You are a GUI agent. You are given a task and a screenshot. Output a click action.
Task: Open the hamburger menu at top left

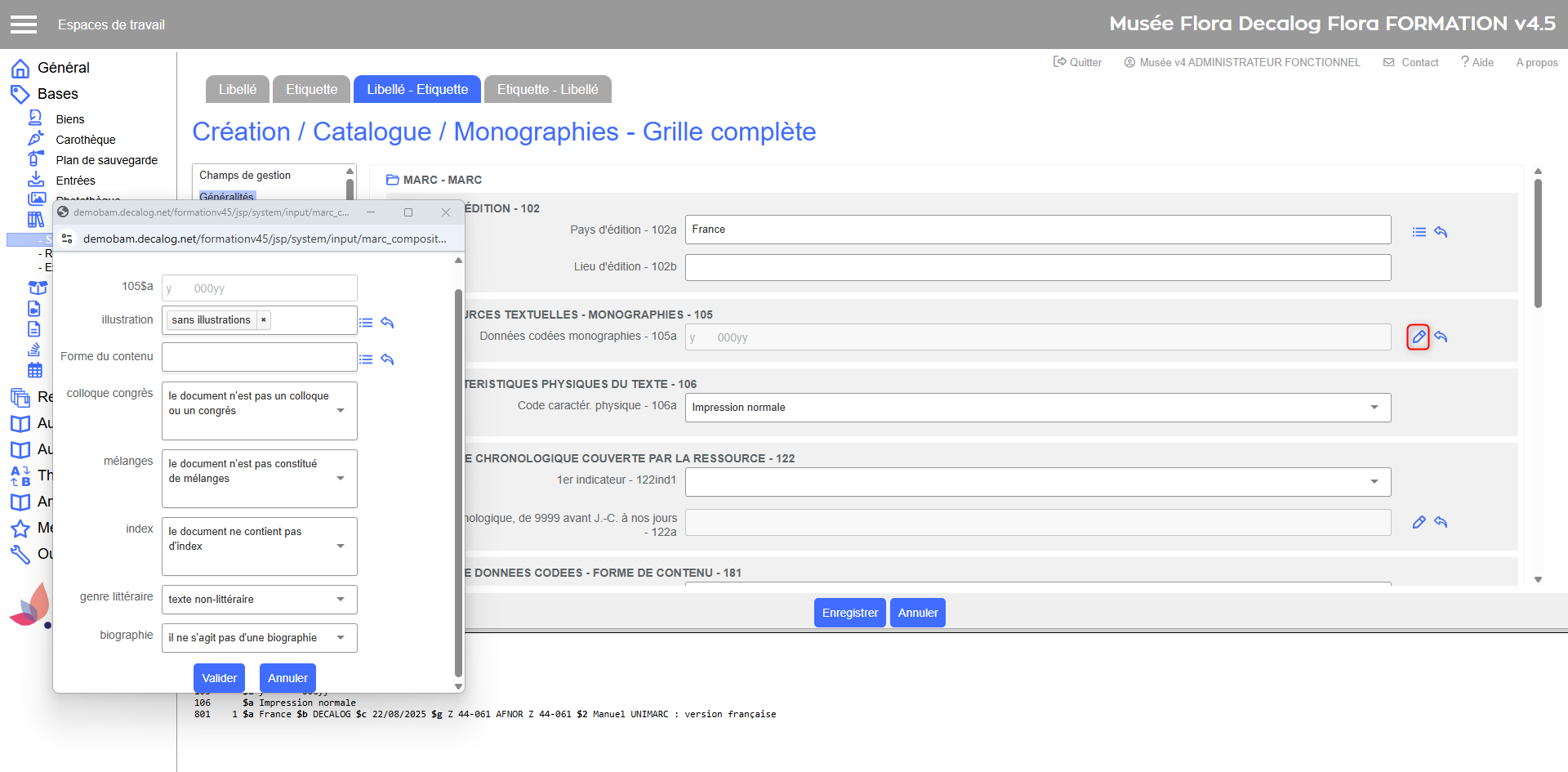pyautogui.click(x=24, y=25)
